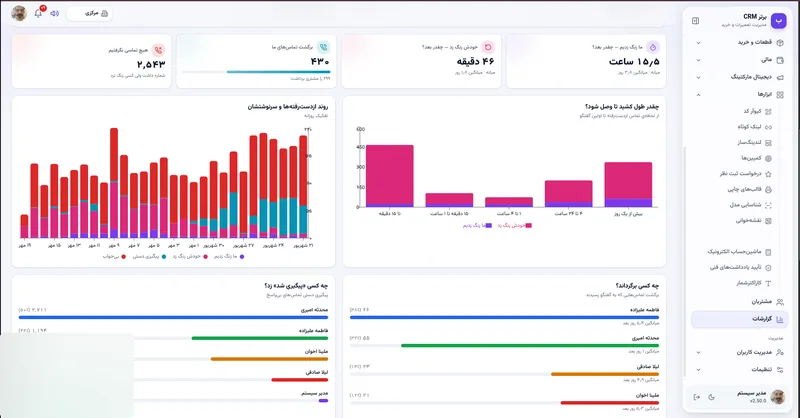This screenshot has height=418, width=800.
Task: Expand the دیجیتال مارکتینگ chevron
Action: 698,78
